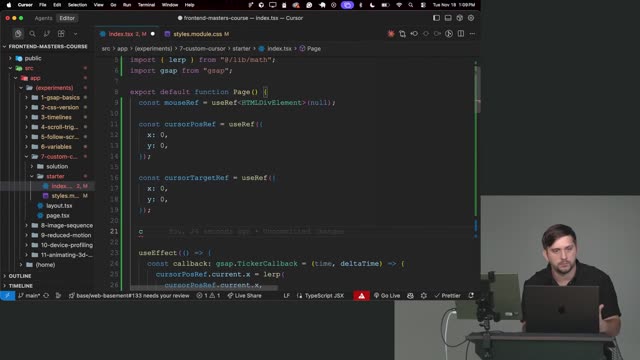Image resolution: width=640 pixels, height=360 pixels.
Task: Click the go to previous change icon
Action: click(x=414, y=34)
